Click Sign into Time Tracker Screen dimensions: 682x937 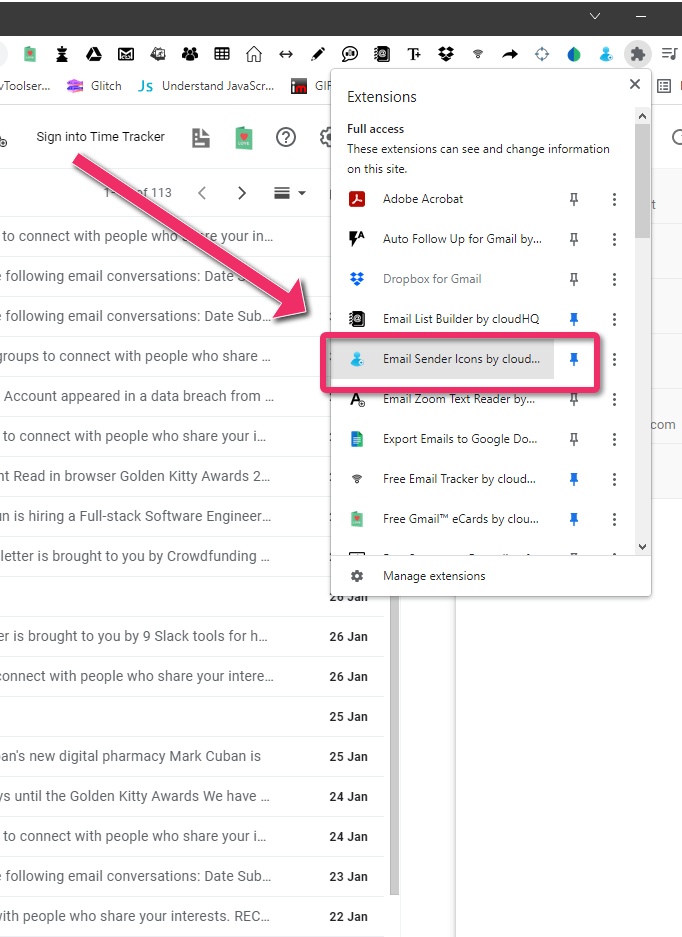[100, 137]
